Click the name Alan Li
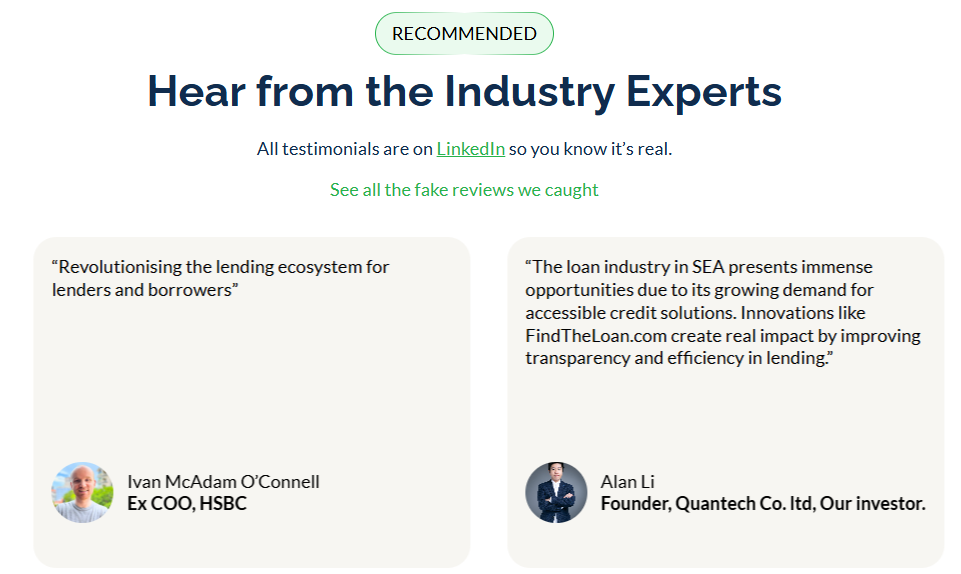Image resolution: width=961 pixels, height=574 pixels. [627, 481]
